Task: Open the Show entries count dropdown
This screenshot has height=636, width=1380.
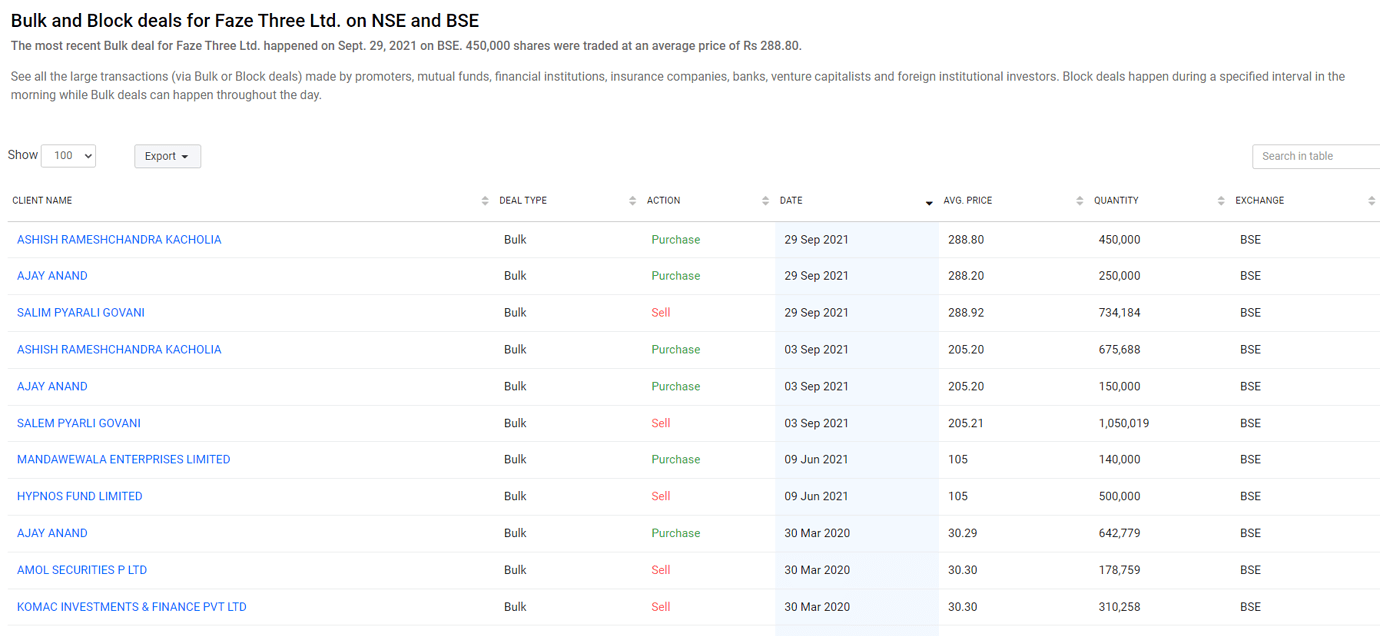Action: pyautogui.click(x=68, y=156)
